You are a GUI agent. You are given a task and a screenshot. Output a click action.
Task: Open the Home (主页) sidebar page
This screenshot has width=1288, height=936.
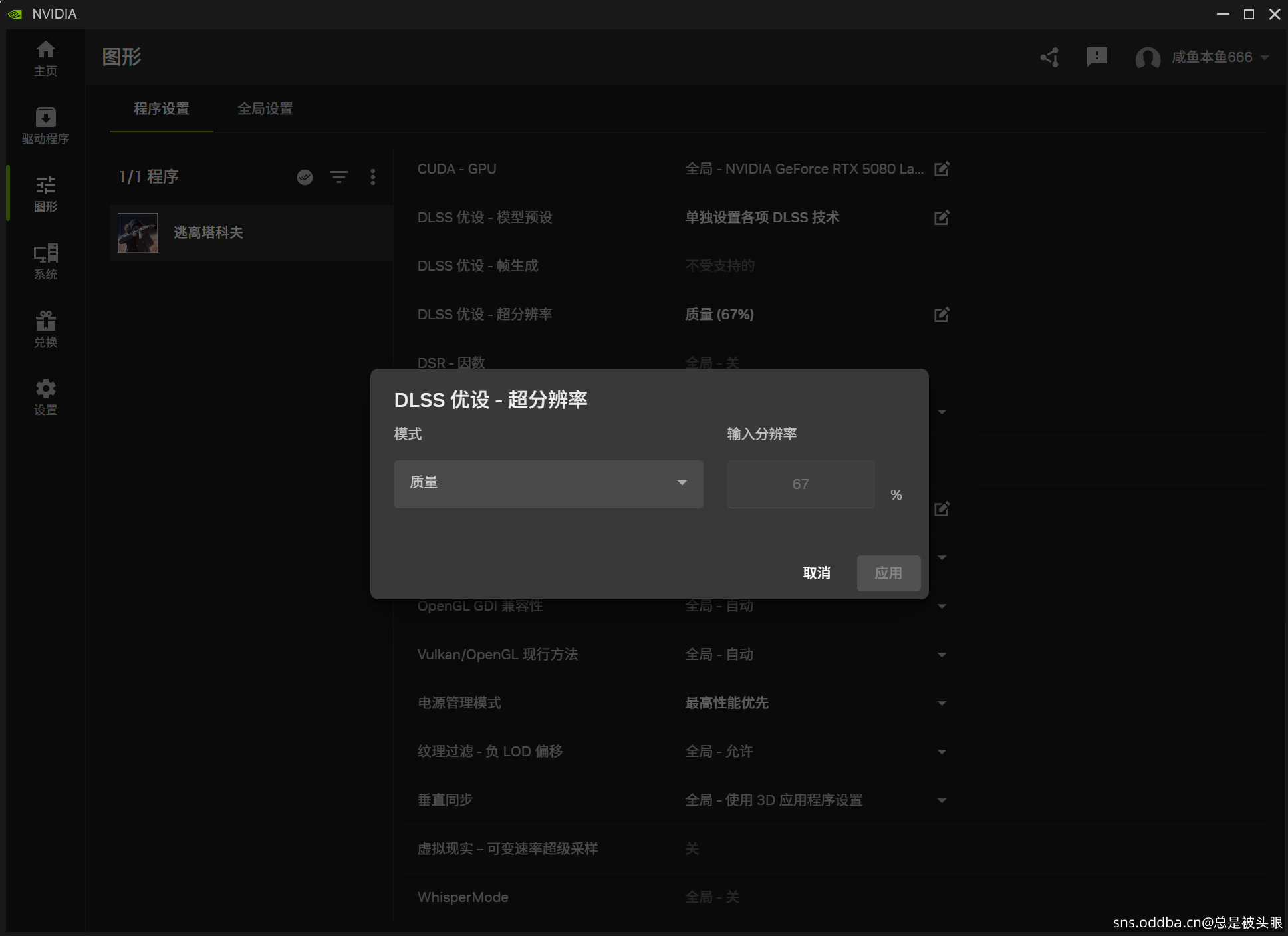click(45, 58)
